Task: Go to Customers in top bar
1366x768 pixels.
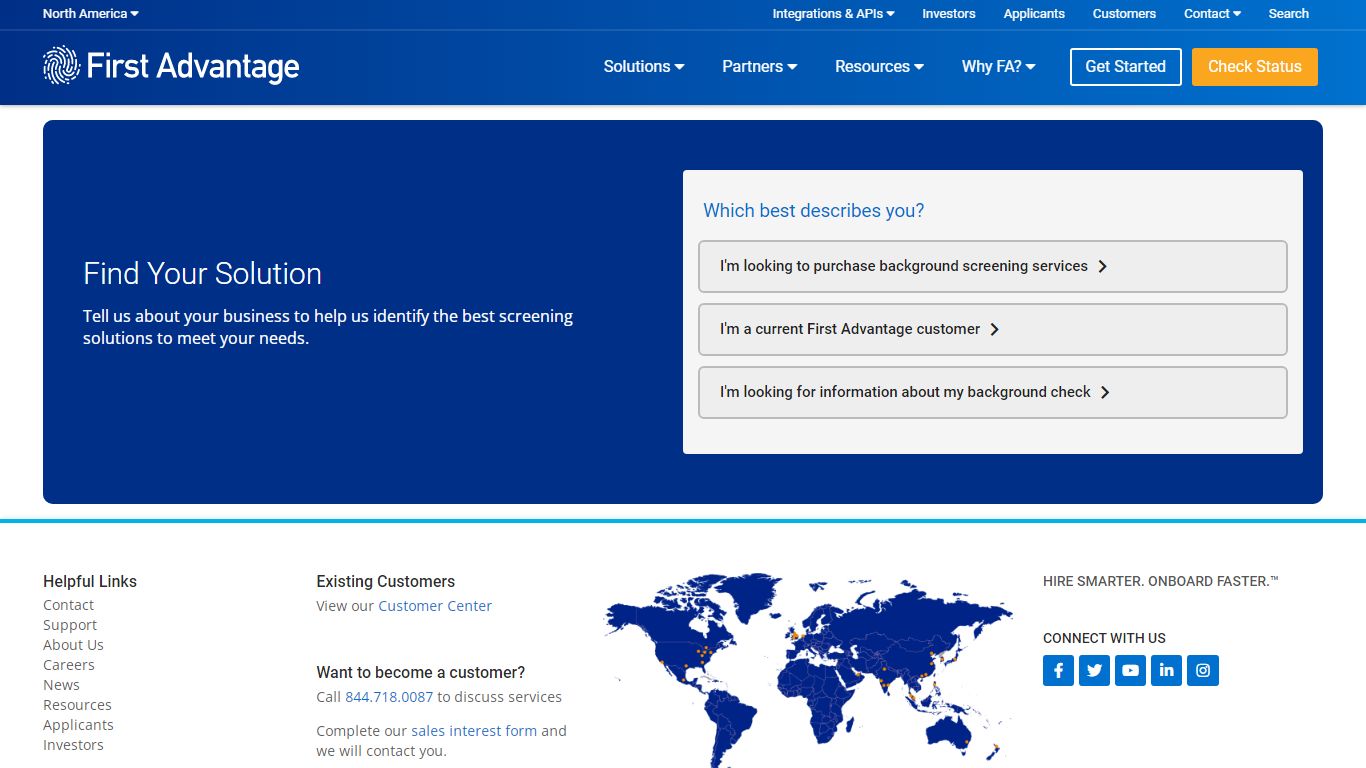Action: point(1124,14)
